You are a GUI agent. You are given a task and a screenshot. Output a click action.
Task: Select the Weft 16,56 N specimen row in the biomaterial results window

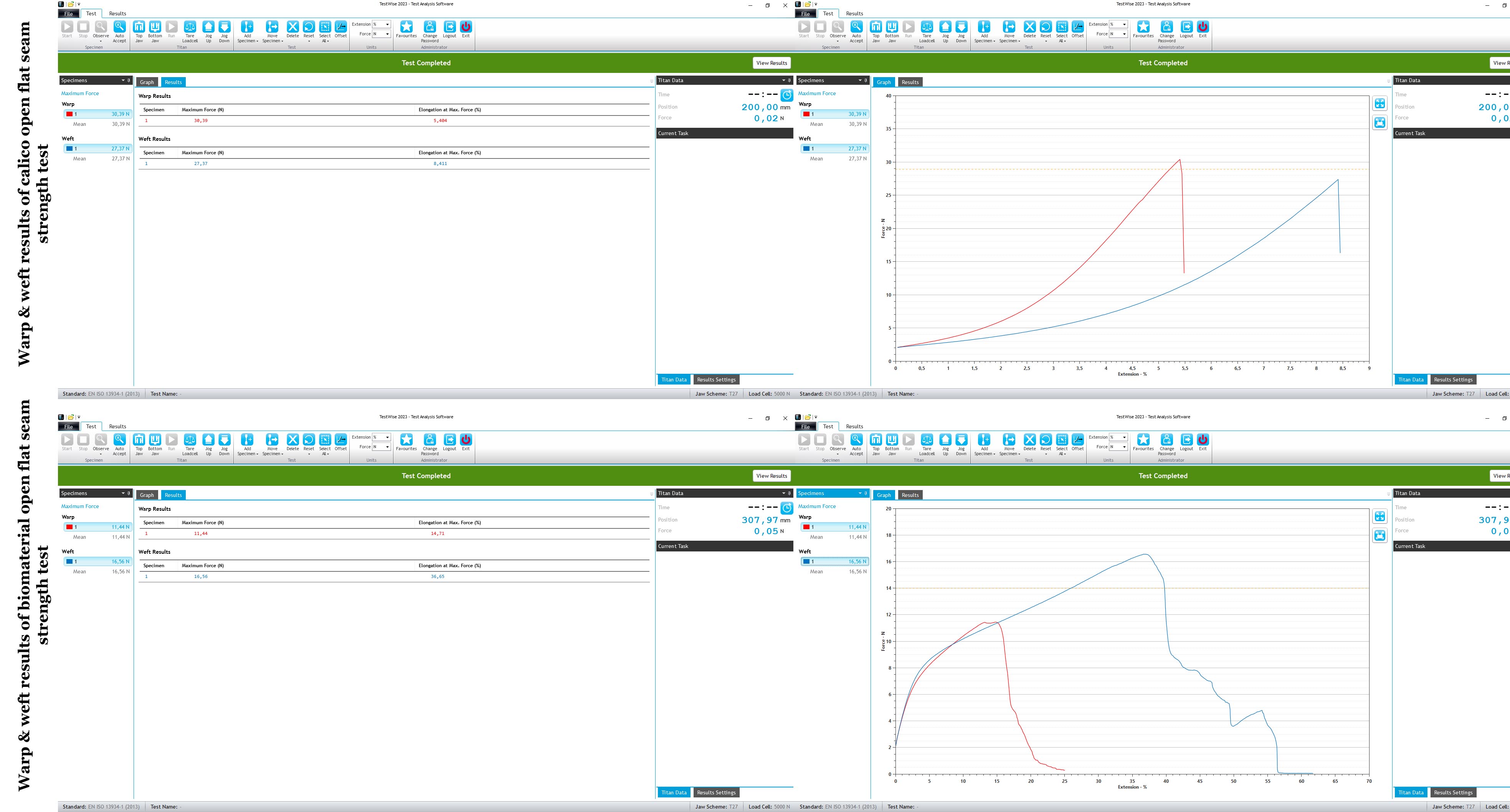tap(98, 561)
